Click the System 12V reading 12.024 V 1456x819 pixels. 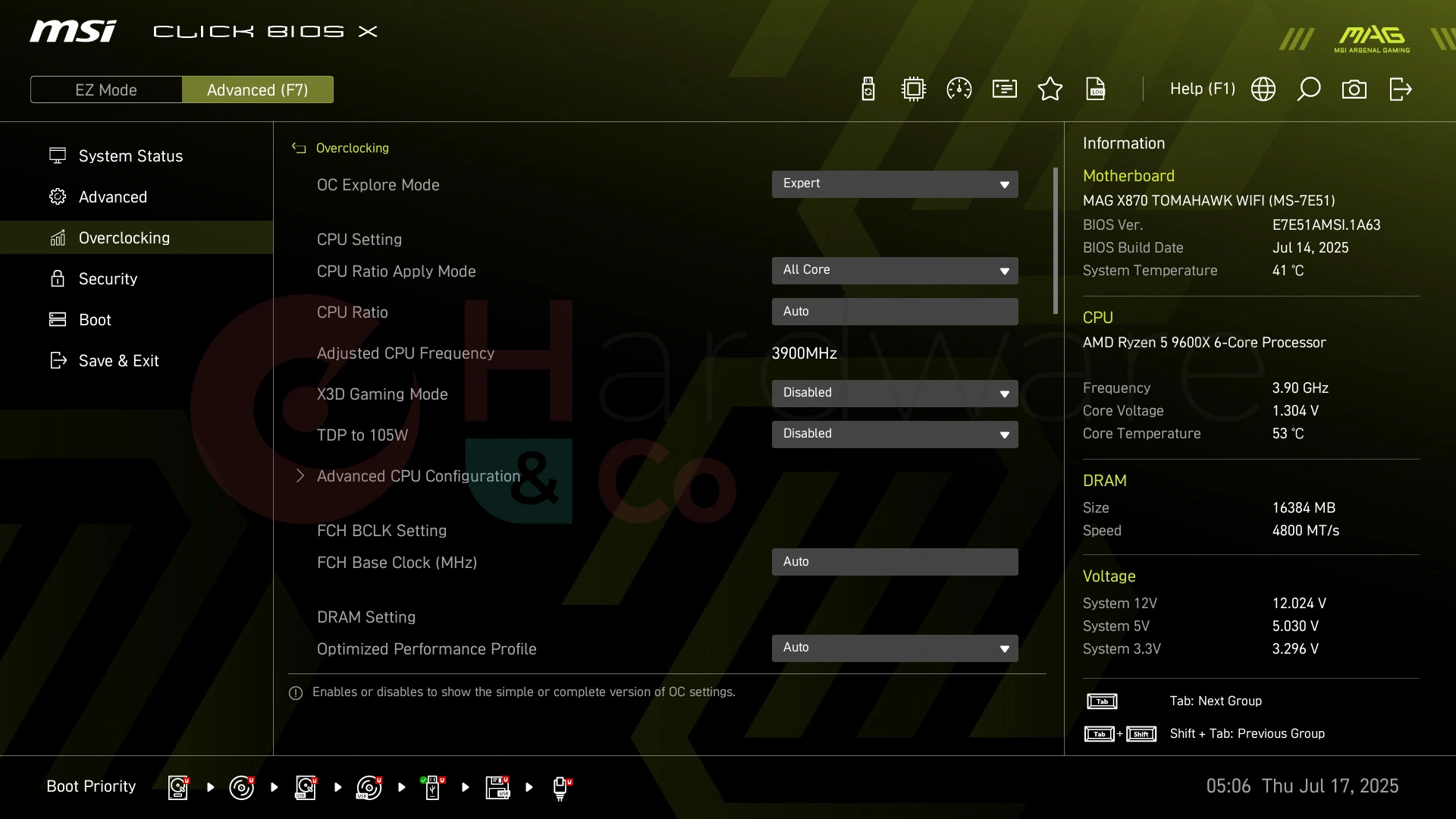pyautogui.click(x=1299, y=604)
